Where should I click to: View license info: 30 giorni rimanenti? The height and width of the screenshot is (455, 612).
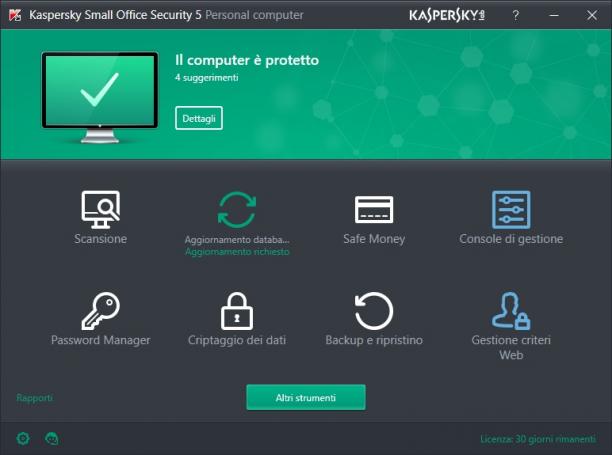pyautogui.click(x=538, y=439)
